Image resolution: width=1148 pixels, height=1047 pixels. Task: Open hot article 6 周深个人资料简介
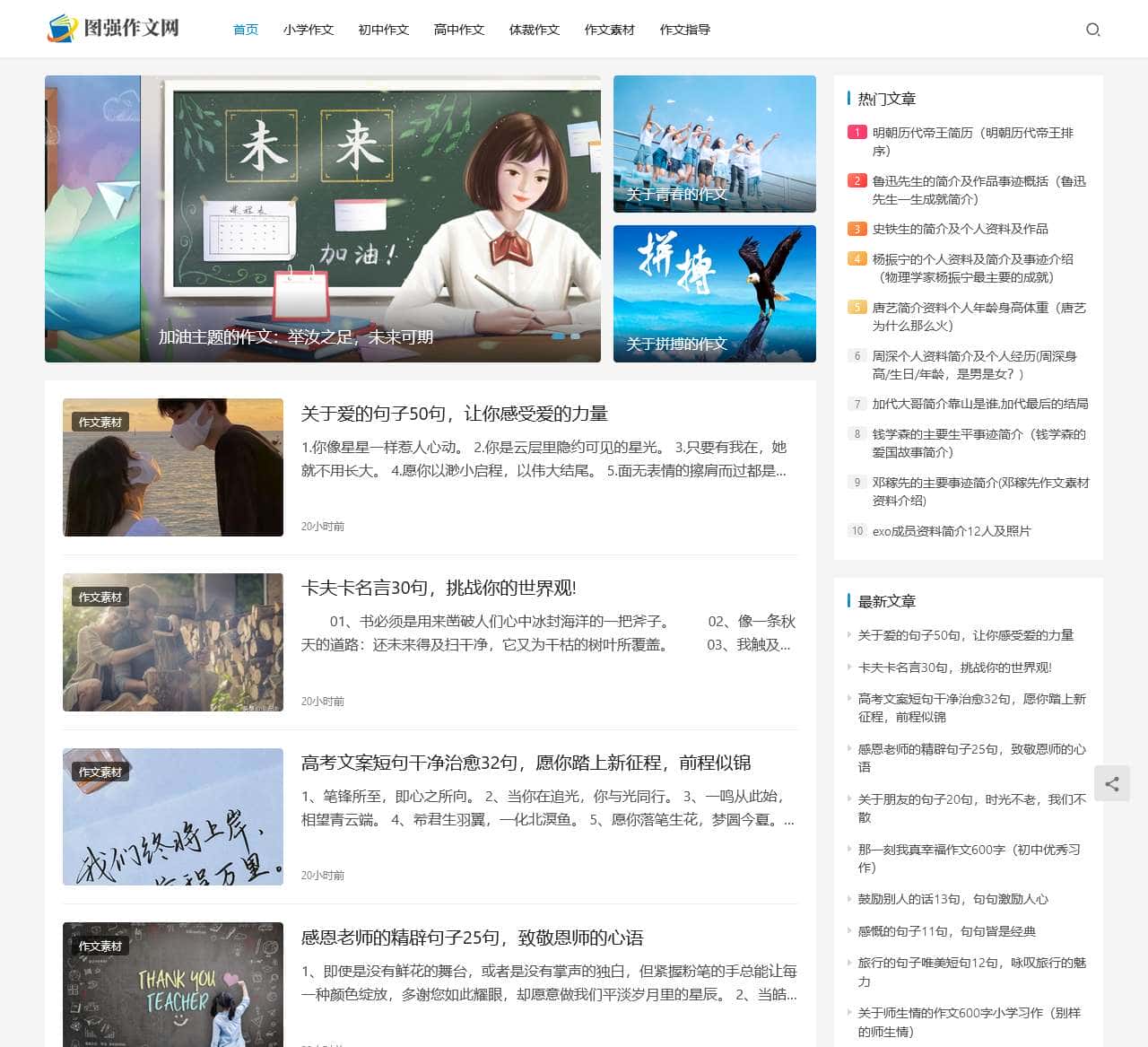point(974,365)
